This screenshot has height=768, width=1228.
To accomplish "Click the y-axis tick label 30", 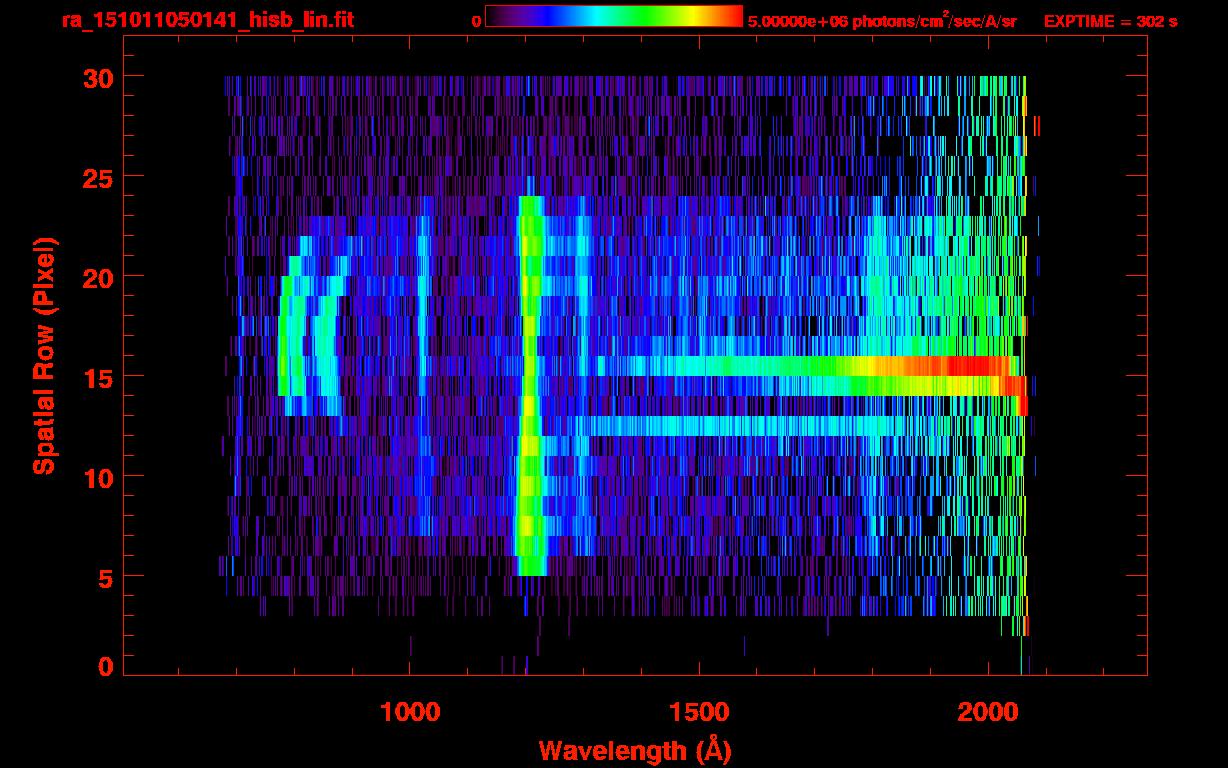I will [x=97, y=77].
